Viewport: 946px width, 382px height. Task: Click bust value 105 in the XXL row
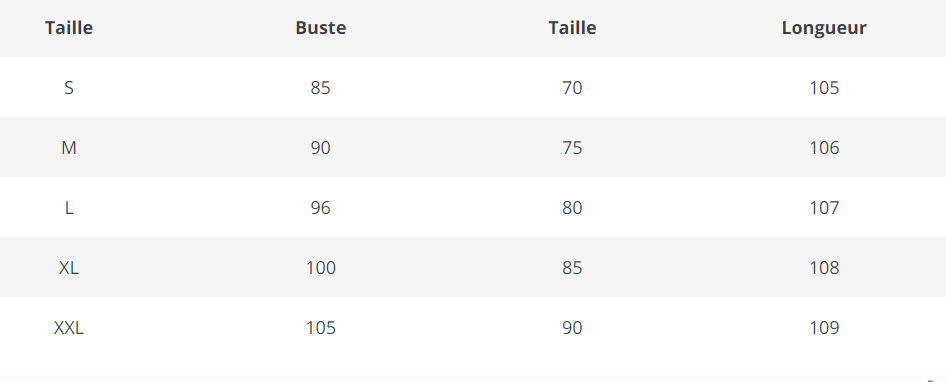click(321, 328)
